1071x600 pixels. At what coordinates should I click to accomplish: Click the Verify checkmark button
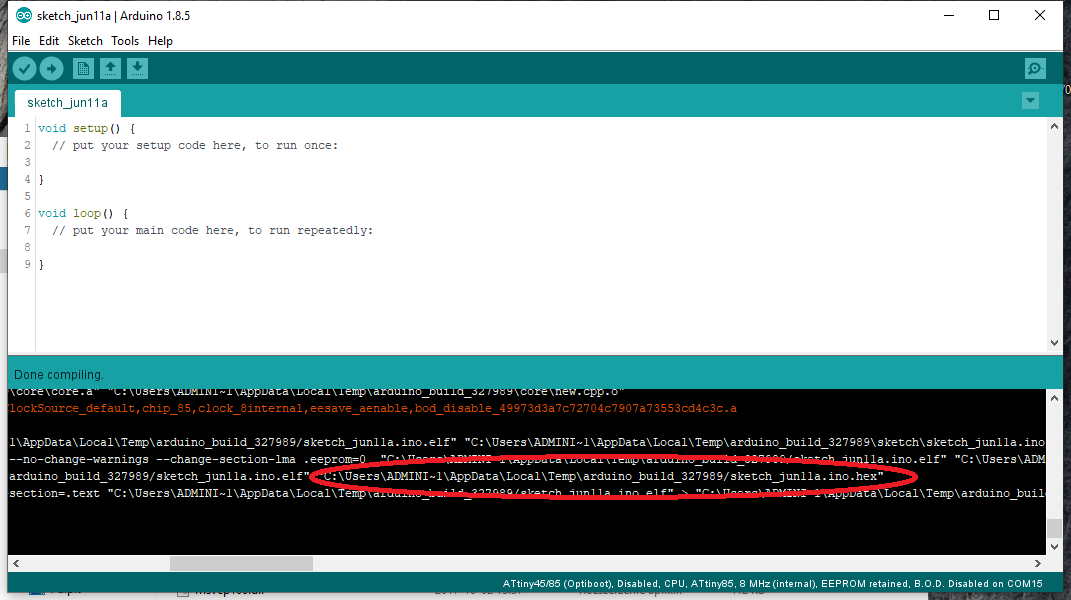tap(25, 68)
